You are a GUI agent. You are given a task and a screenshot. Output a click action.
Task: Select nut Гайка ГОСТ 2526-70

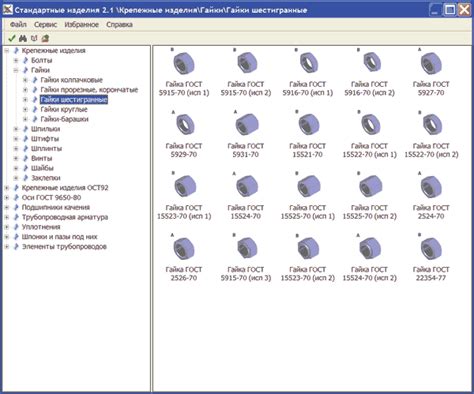click(184, 257)
